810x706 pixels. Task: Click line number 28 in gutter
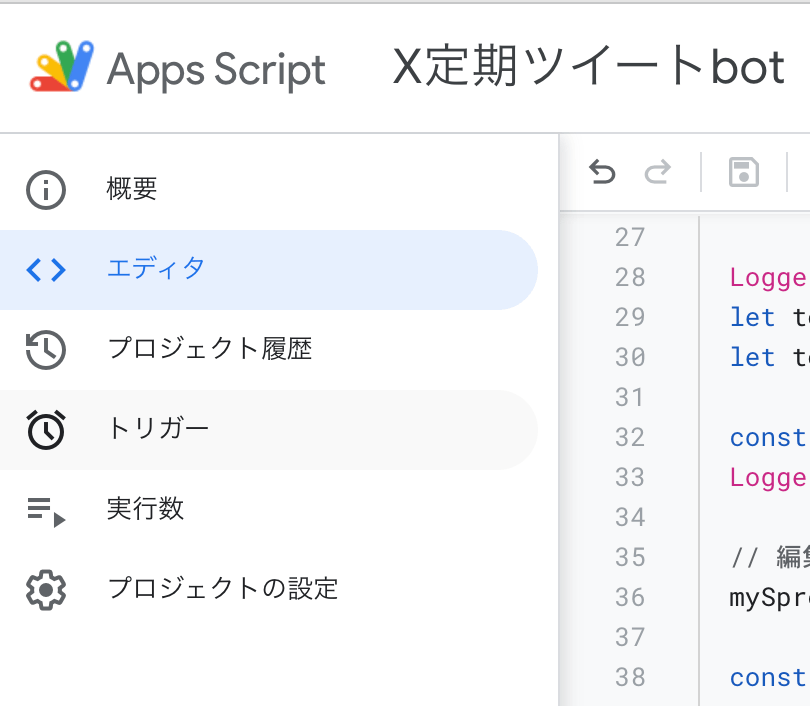click(630, 277)
